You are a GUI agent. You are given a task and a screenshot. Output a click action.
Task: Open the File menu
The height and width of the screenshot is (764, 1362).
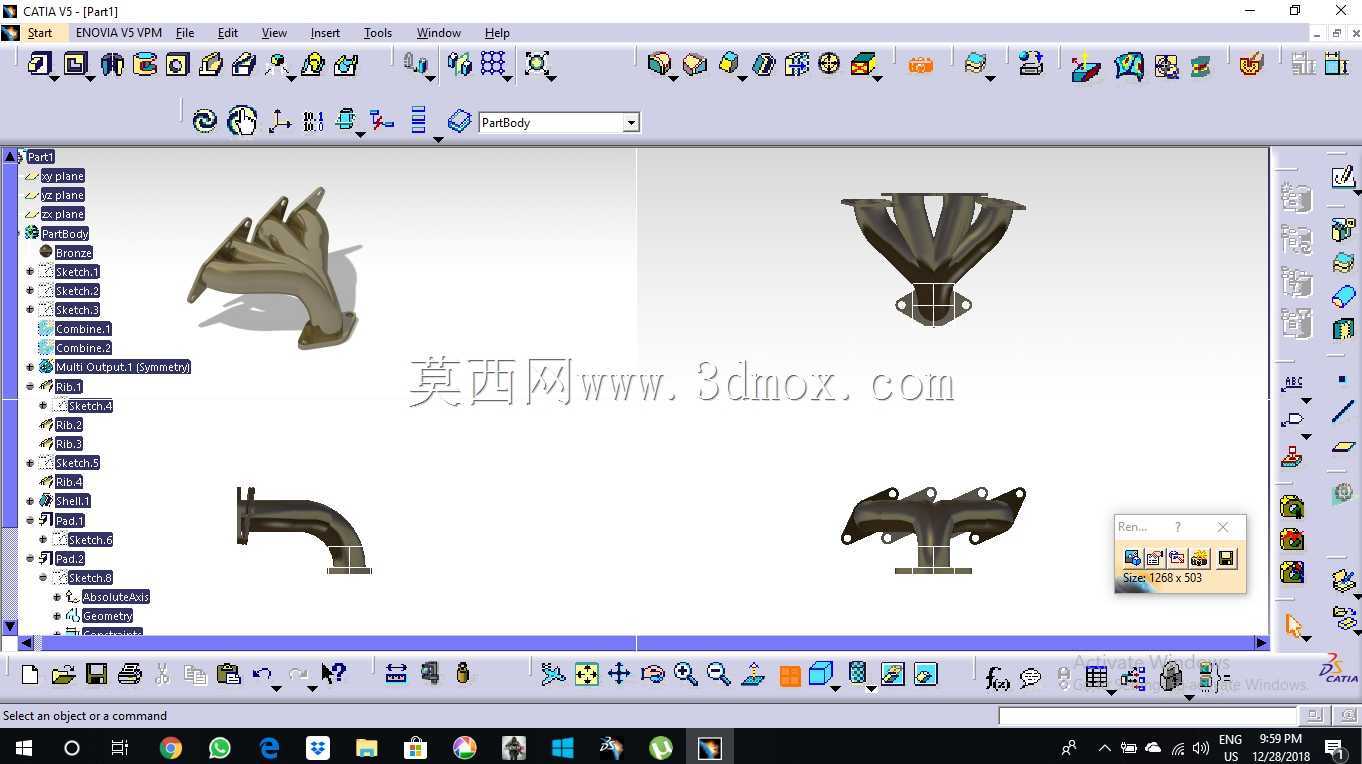(x=185, y=33)
